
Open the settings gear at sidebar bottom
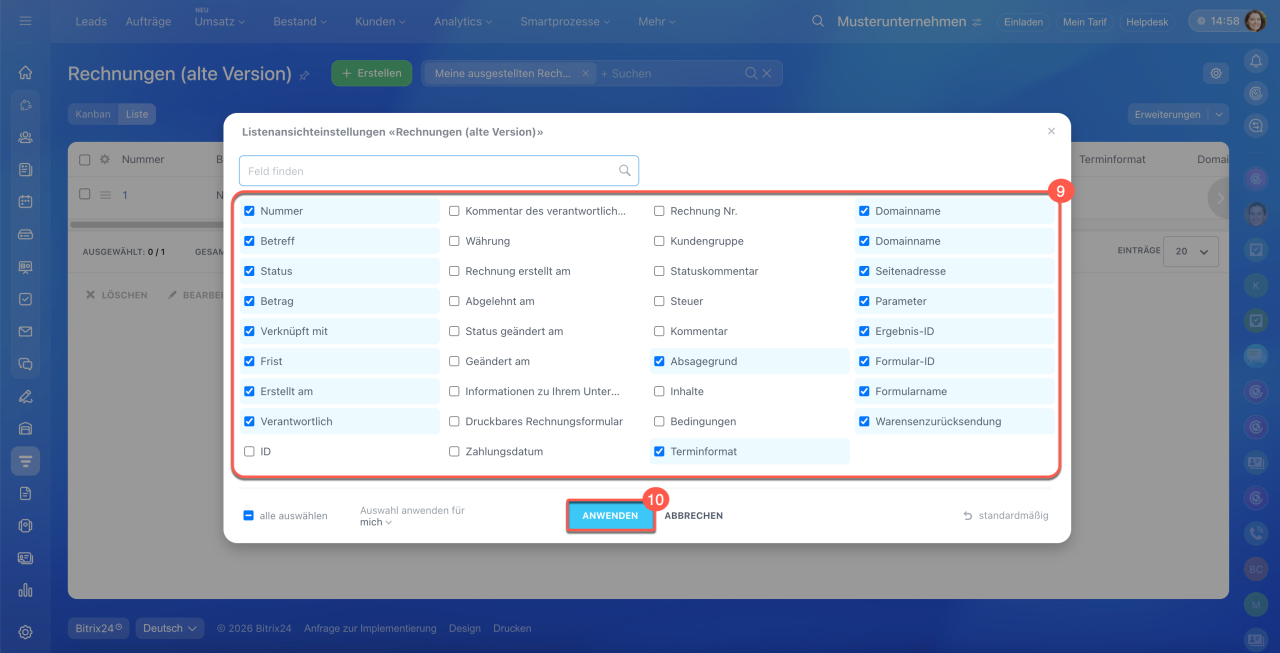[25, 632]
